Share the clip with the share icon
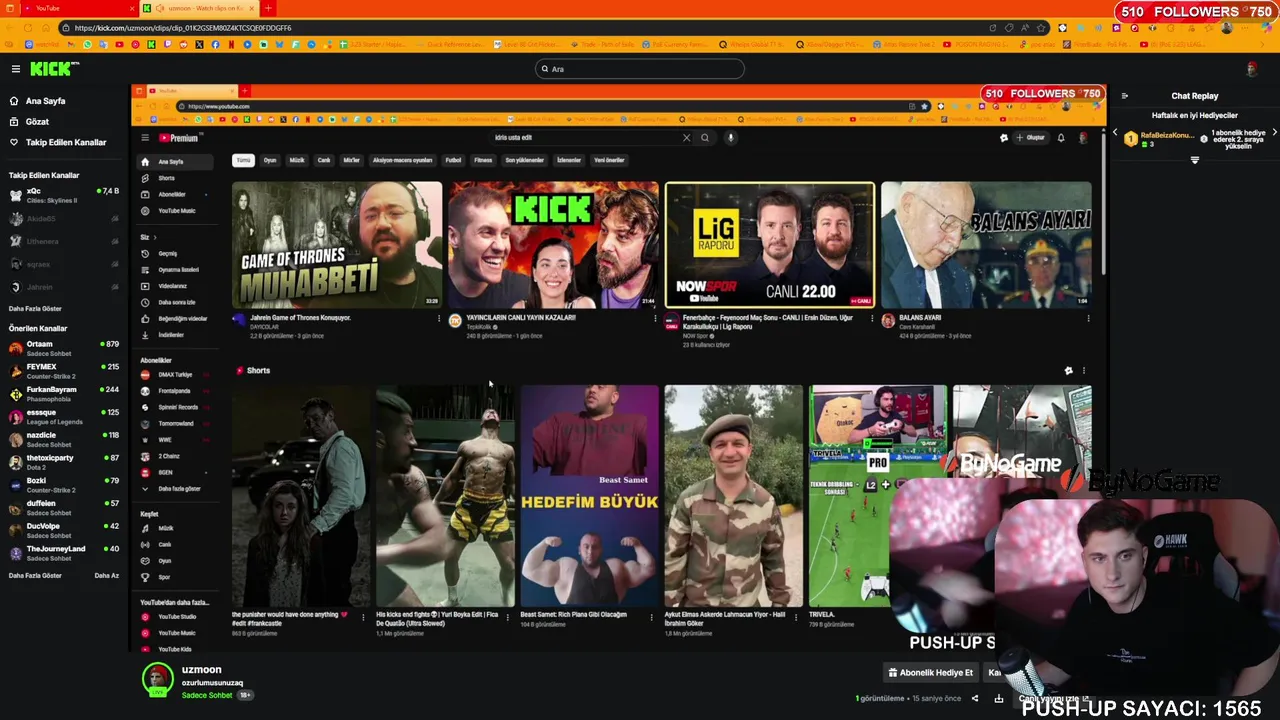 pyautogui.click(x=975, y=699)
